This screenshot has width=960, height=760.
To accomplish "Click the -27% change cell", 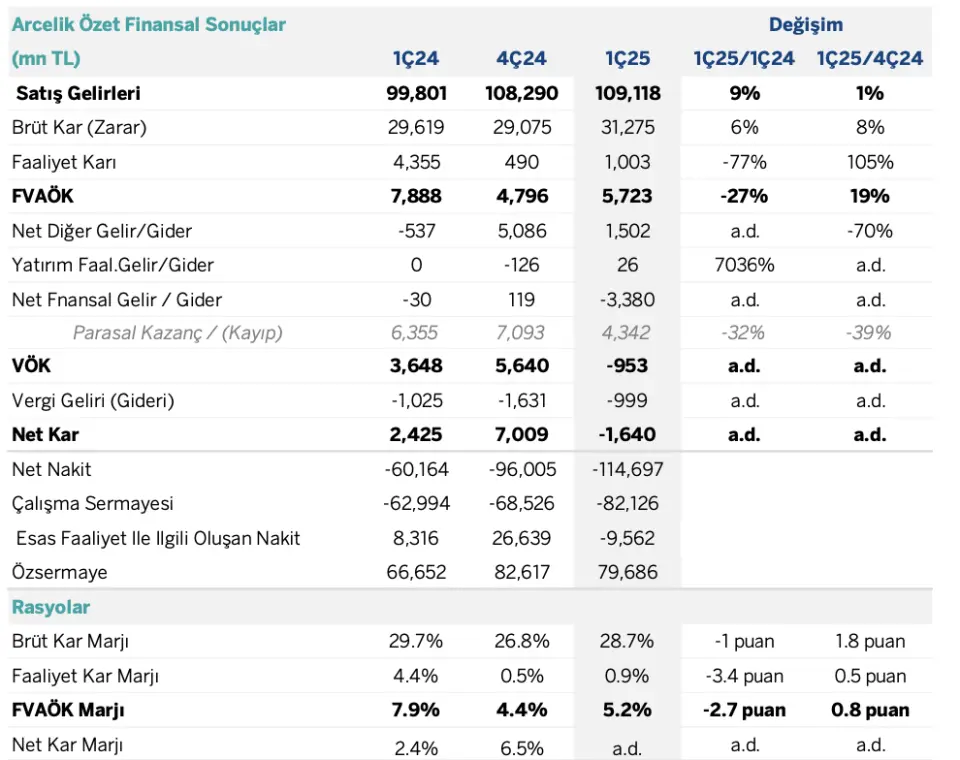I will point(744,196).
